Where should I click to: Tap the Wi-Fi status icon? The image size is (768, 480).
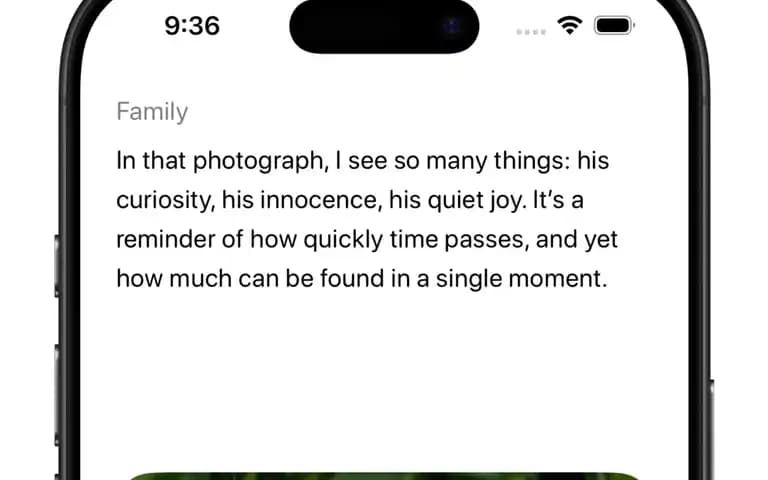570,25
